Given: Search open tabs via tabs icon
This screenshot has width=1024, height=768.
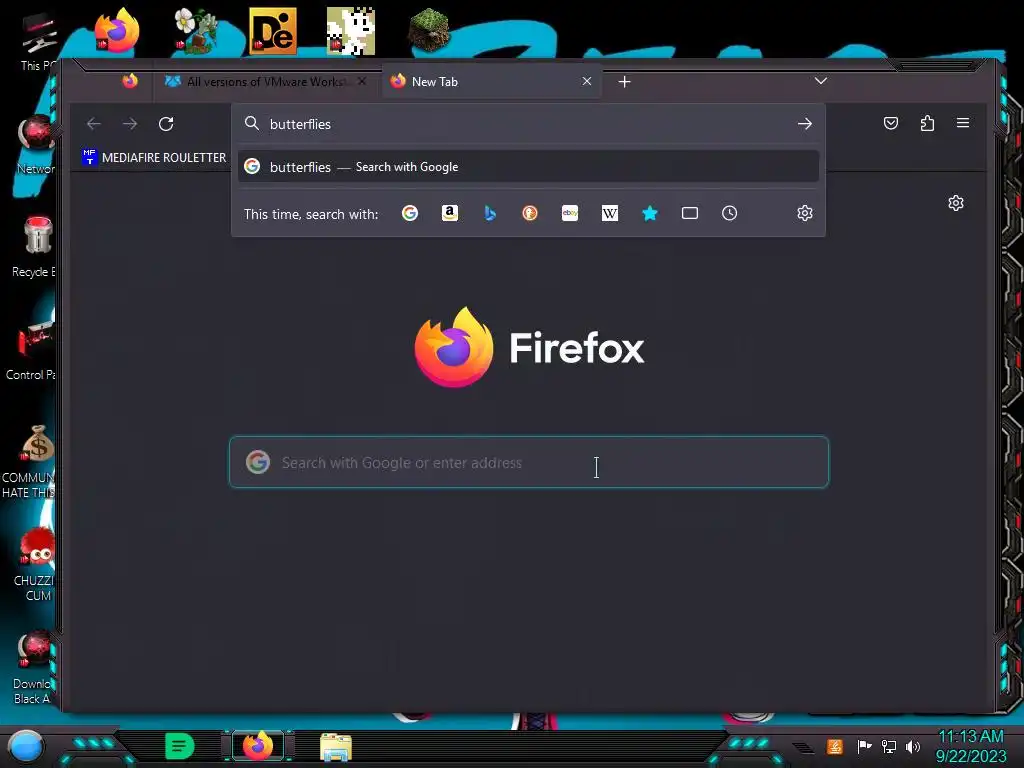Looking at the screenshot, I should point(690,213).
